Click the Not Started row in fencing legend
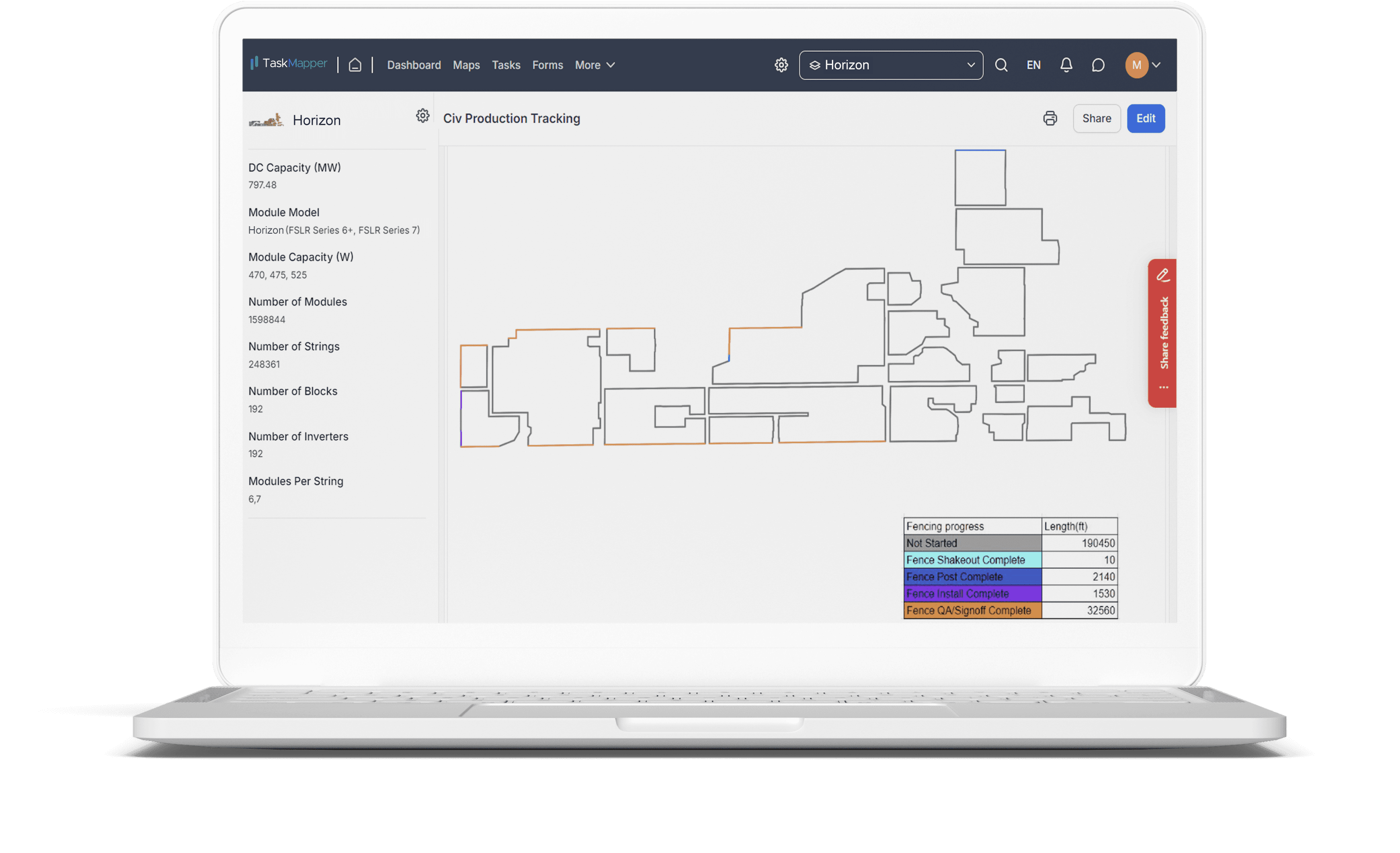 point(973,543)
